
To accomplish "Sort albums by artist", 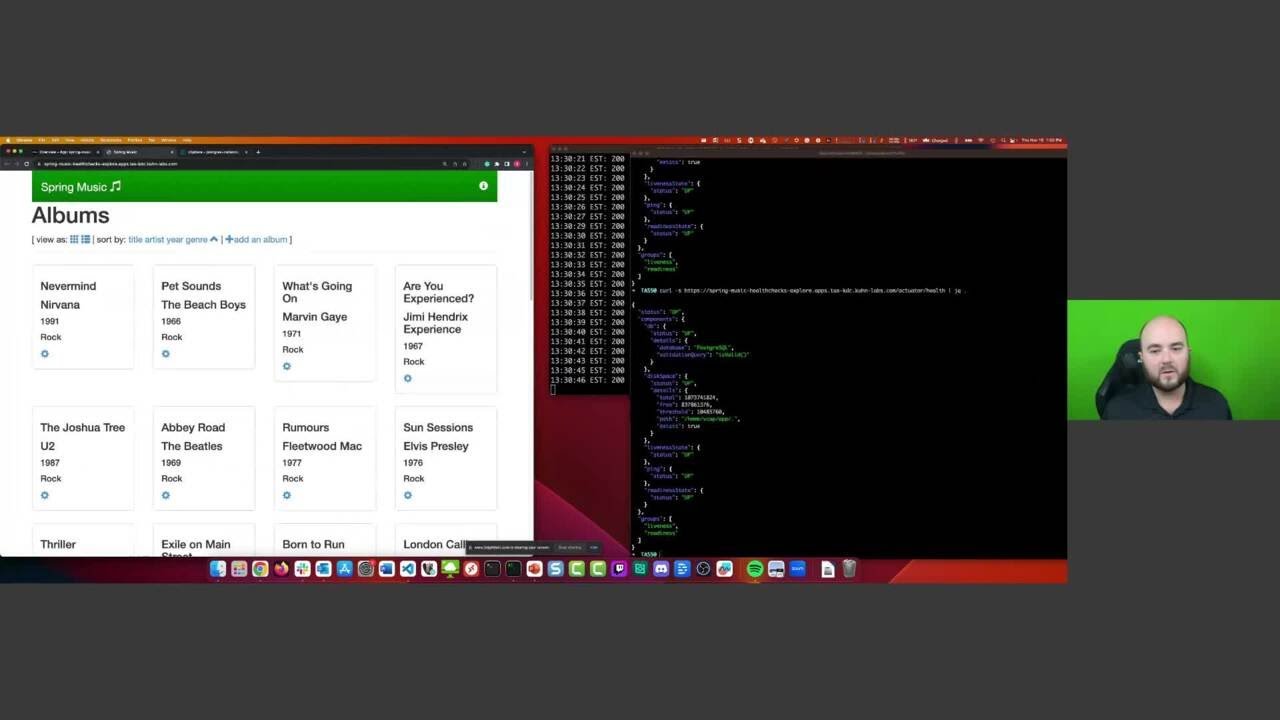I will 155,239.
